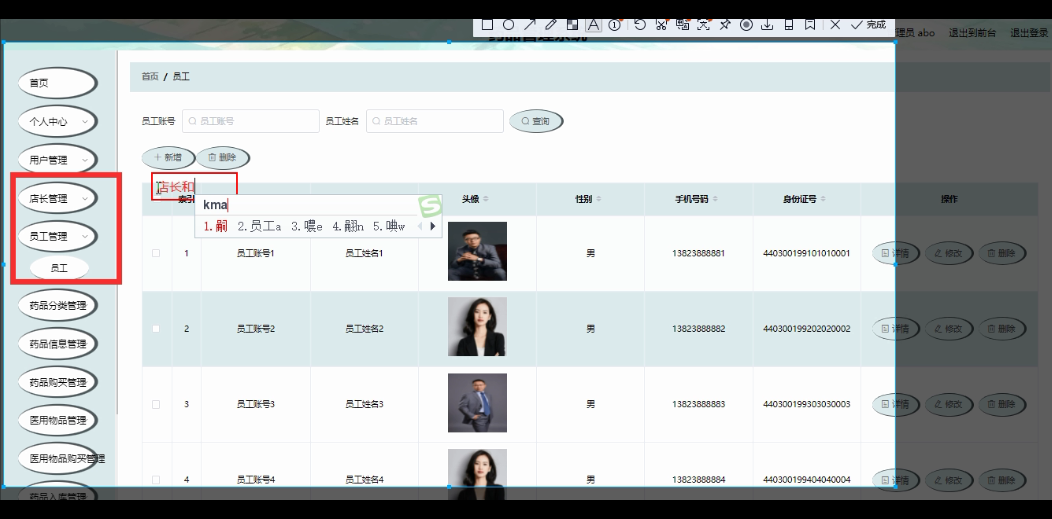
Task: Click the bookmark icon in screenshot toolbar
Action: click(x=810, y=25)
